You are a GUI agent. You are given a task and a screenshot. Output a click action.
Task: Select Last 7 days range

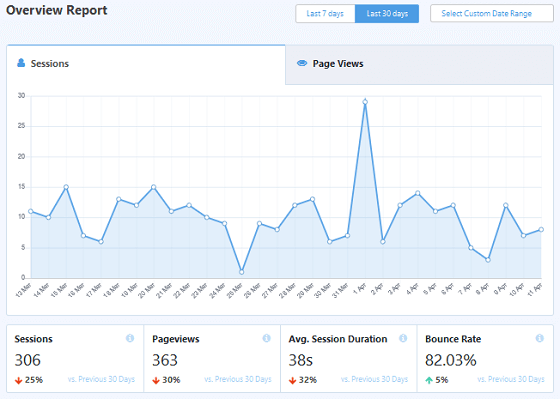click(325, 14)
